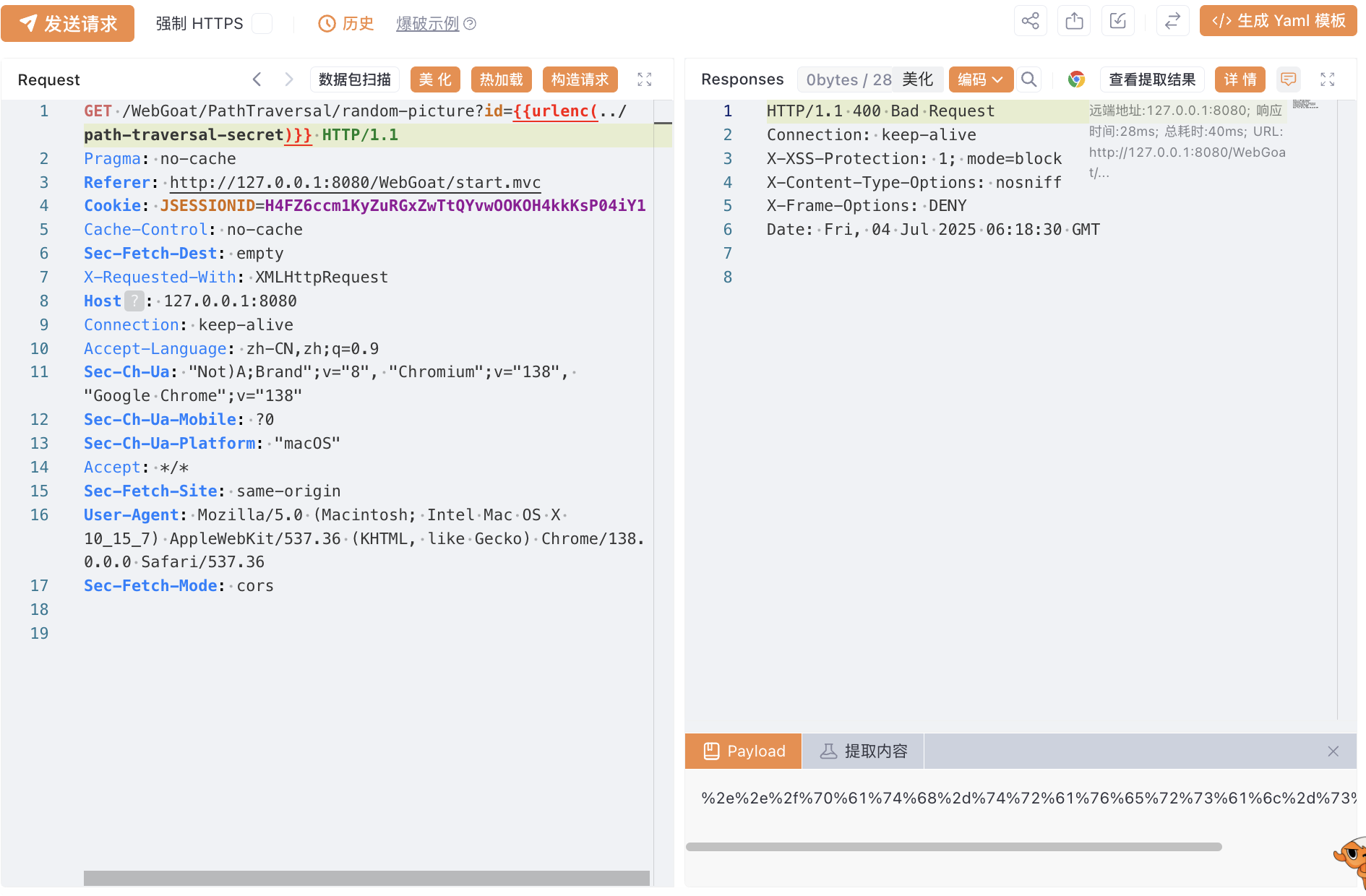Image resolution: width=1366 pixels, height=896 pixels.
Task: Click 生成 Yaml 模板 button
Action: pyautogui.click(x=1278, y=20)
